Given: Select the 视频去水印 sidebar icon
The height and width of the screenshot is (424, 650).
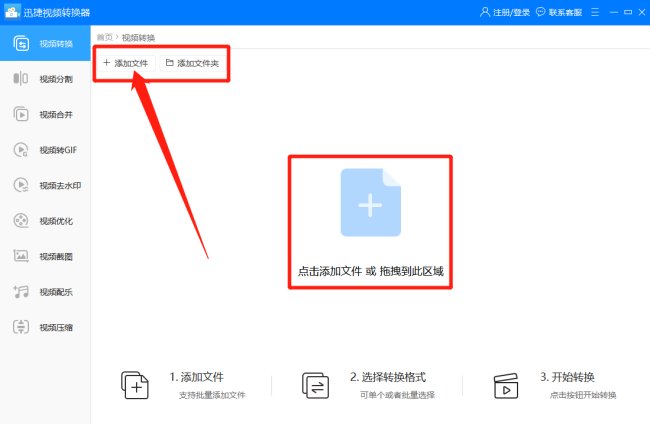Looking at the screenshot, I should pyautogui.click(x=21, y=185).
